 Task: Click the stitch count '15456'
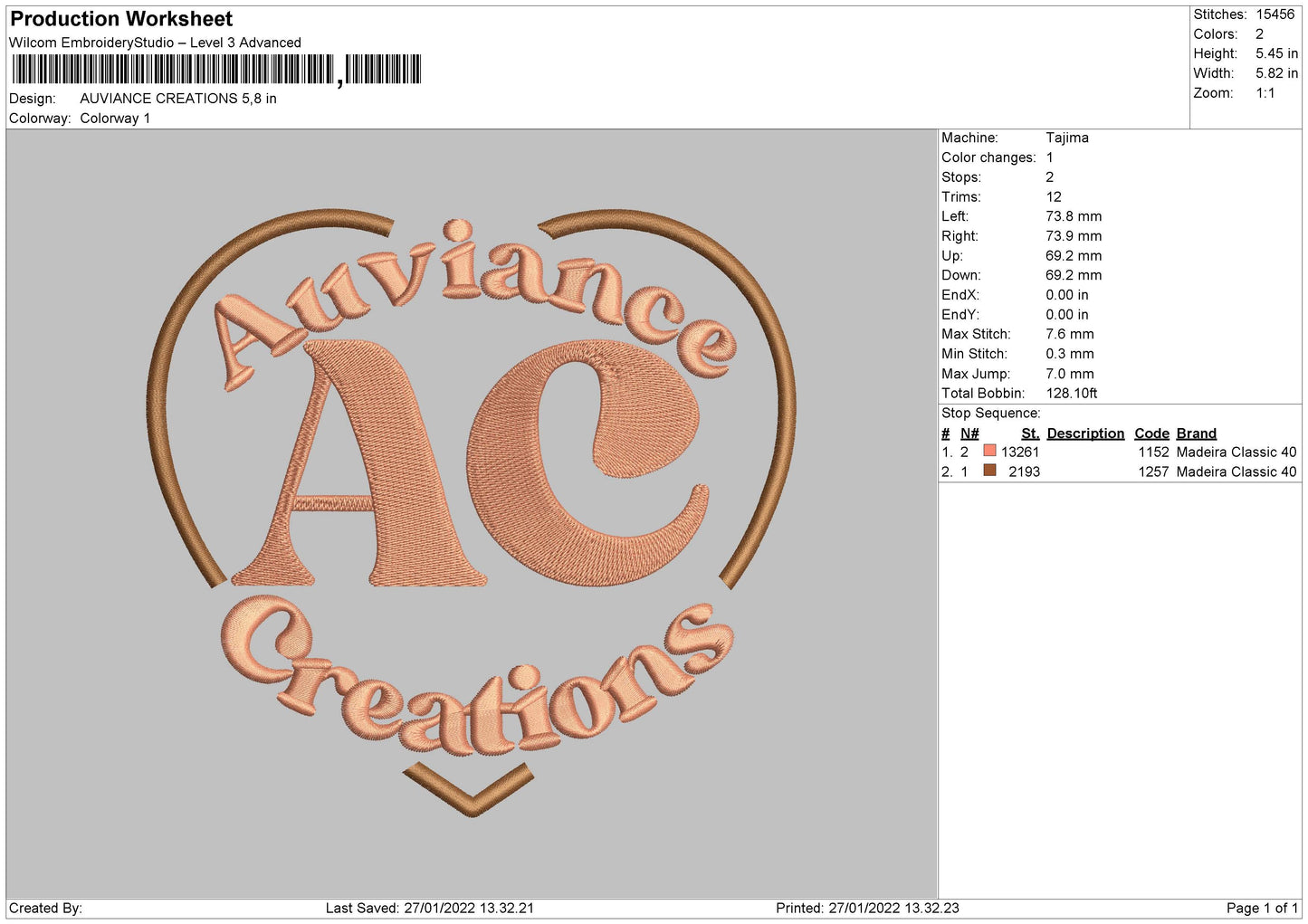pyautogui.click(x=1275, y=14)
